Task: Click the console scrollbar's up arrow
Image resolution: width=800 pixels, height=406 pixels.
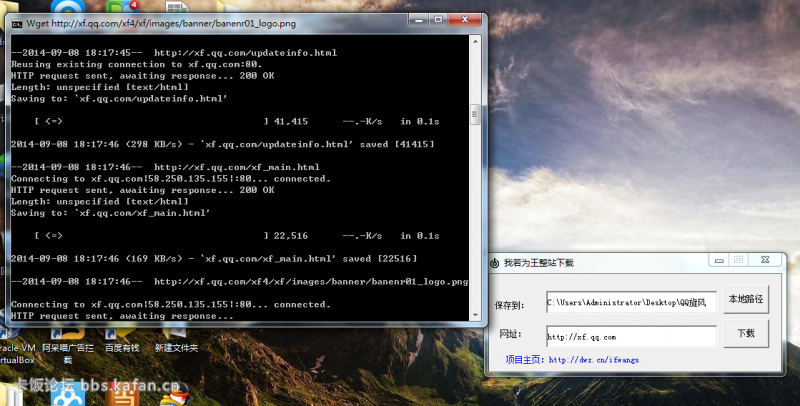Action: tap(475, 41)
